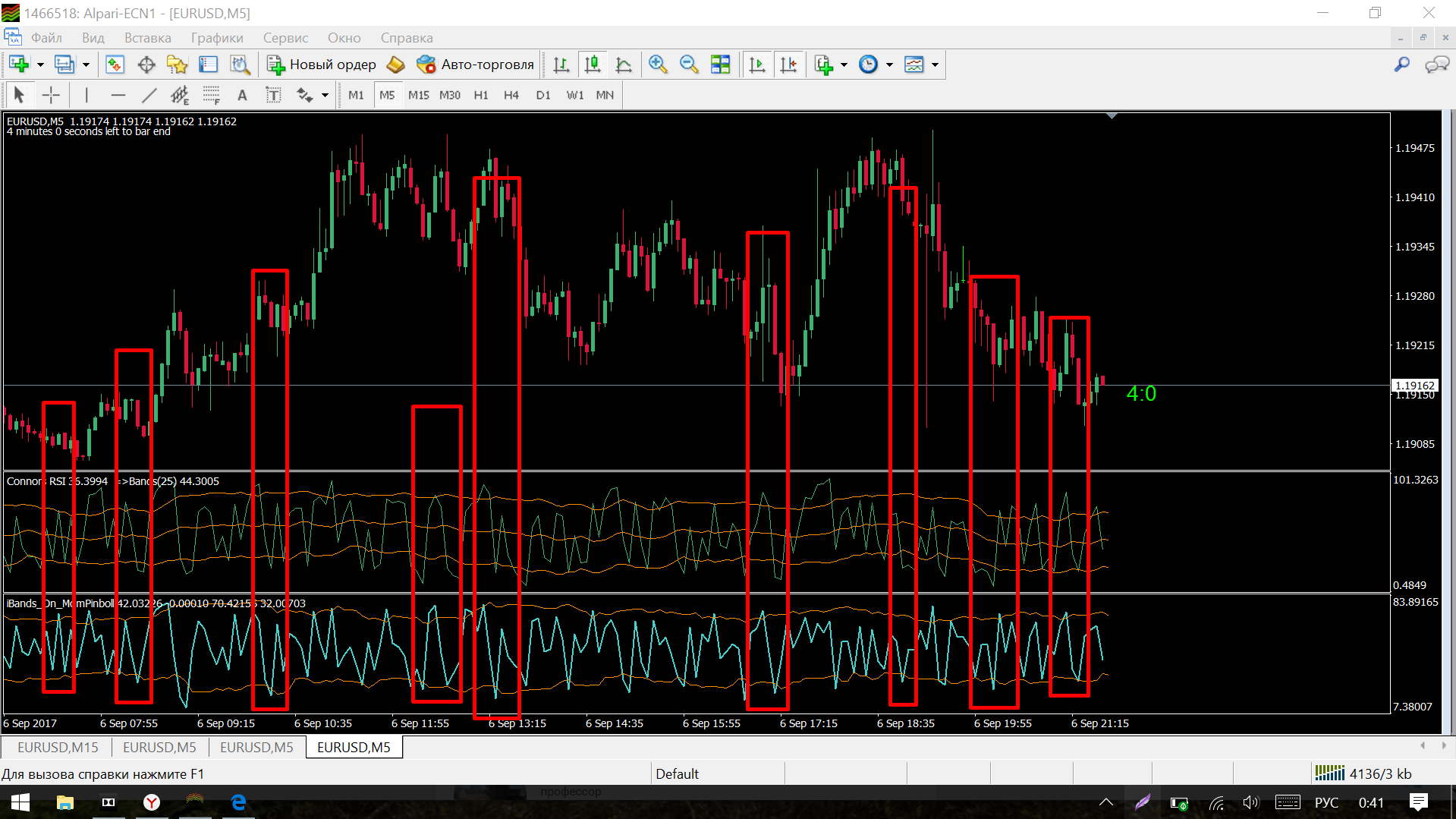The image size is (1456, 819).
Task: Open the Data Window crosshair icon
Action: (146, 65)
